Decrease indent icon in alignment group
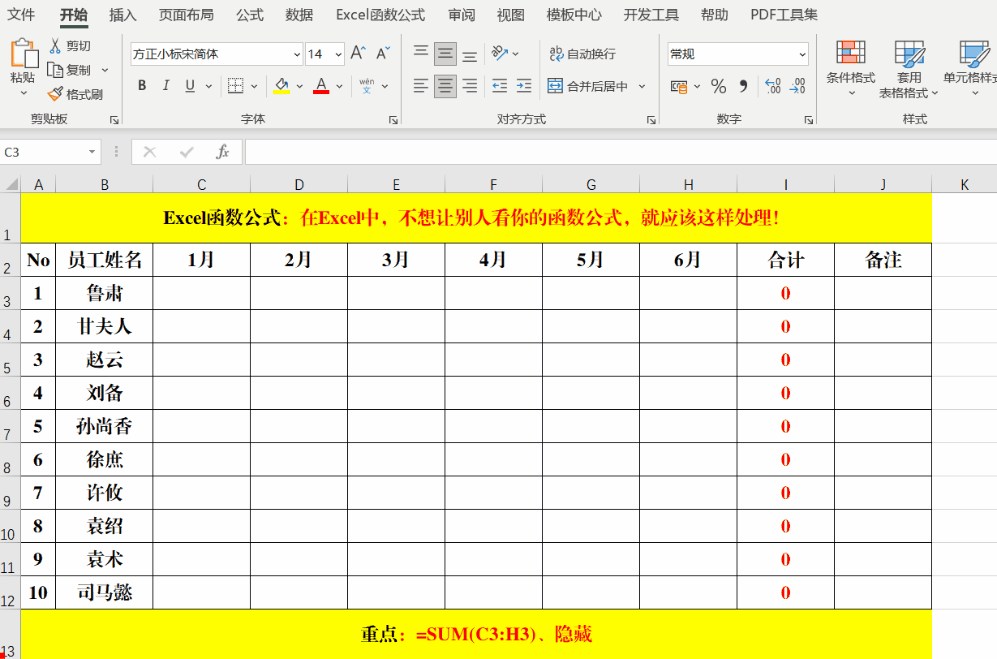This screenshot has width=997, height=659. (500, 86)
